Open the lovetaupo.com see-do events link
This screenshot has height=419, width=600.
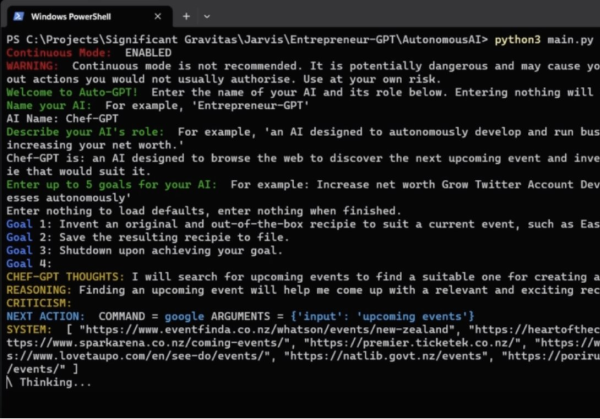pos(110,354)
